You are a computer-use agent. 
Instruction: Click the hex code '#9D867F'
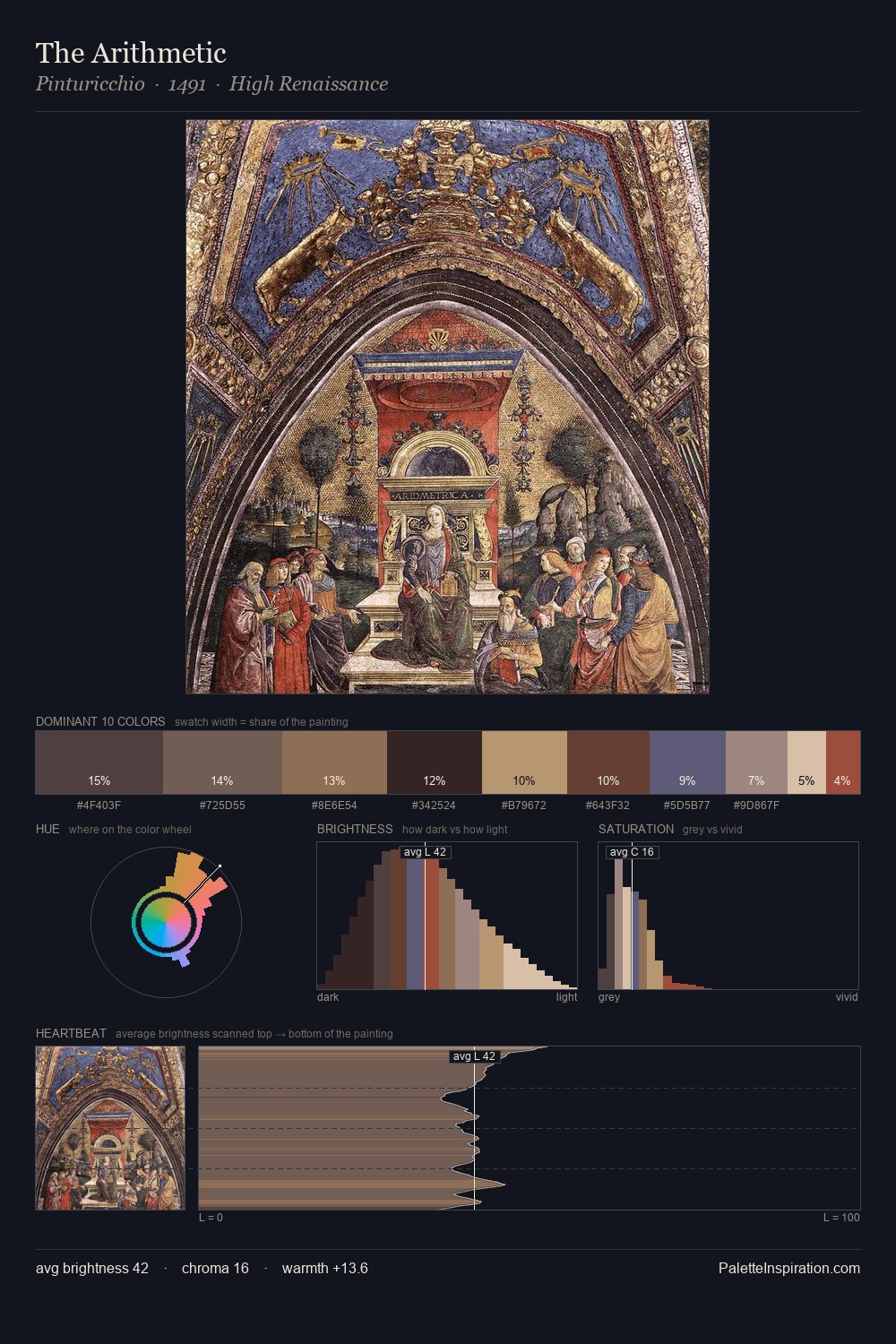(756, 805)
